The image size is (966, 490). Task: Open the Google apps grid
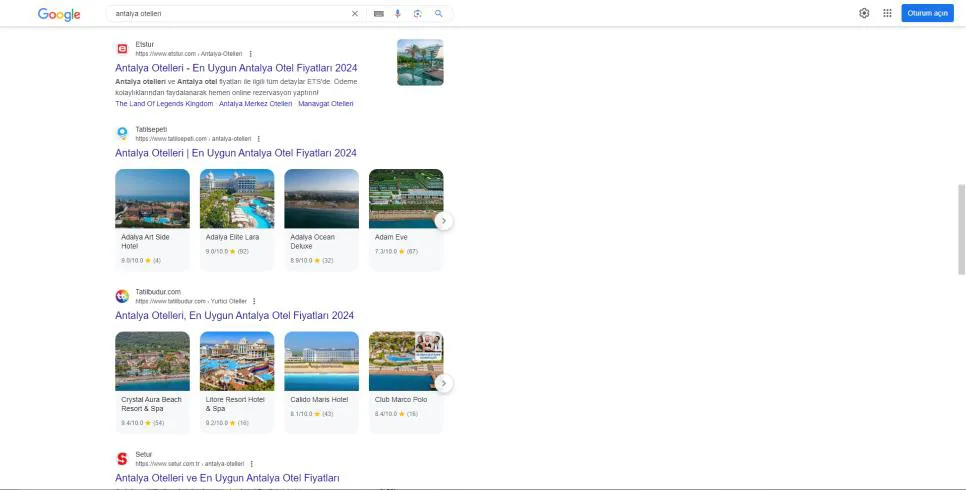coord(887,13)
